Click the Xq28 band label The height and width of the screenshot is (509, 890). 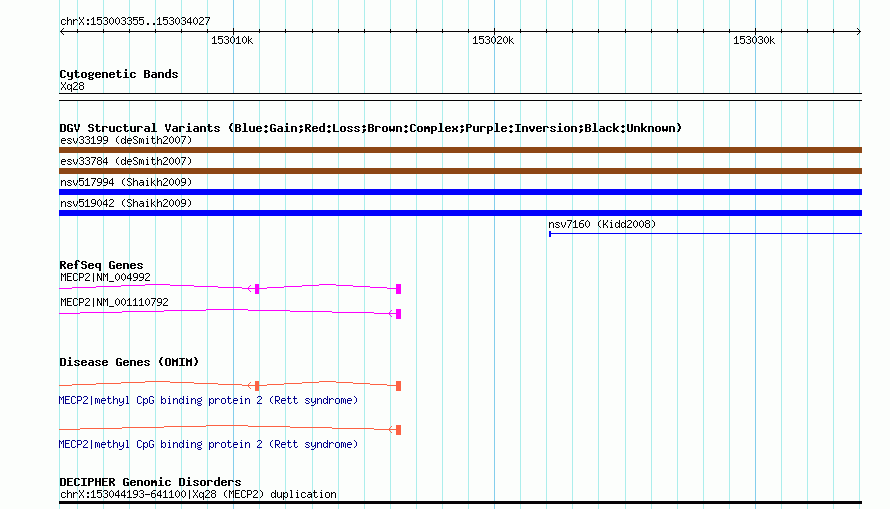[x=72, y=86]
